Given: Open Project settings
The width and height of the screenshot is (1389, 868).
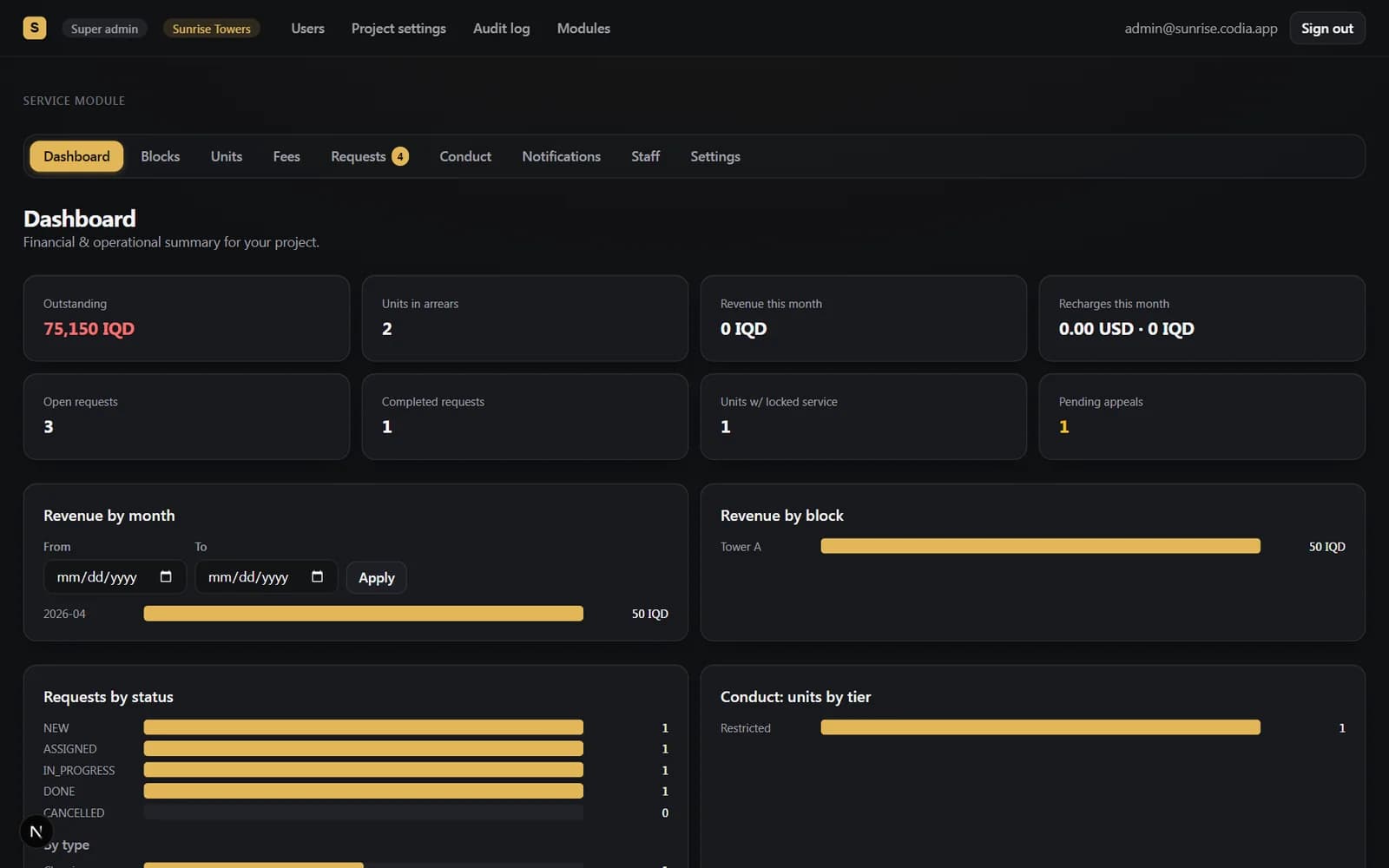Looking at the screenshot, I should pos(398,29).
